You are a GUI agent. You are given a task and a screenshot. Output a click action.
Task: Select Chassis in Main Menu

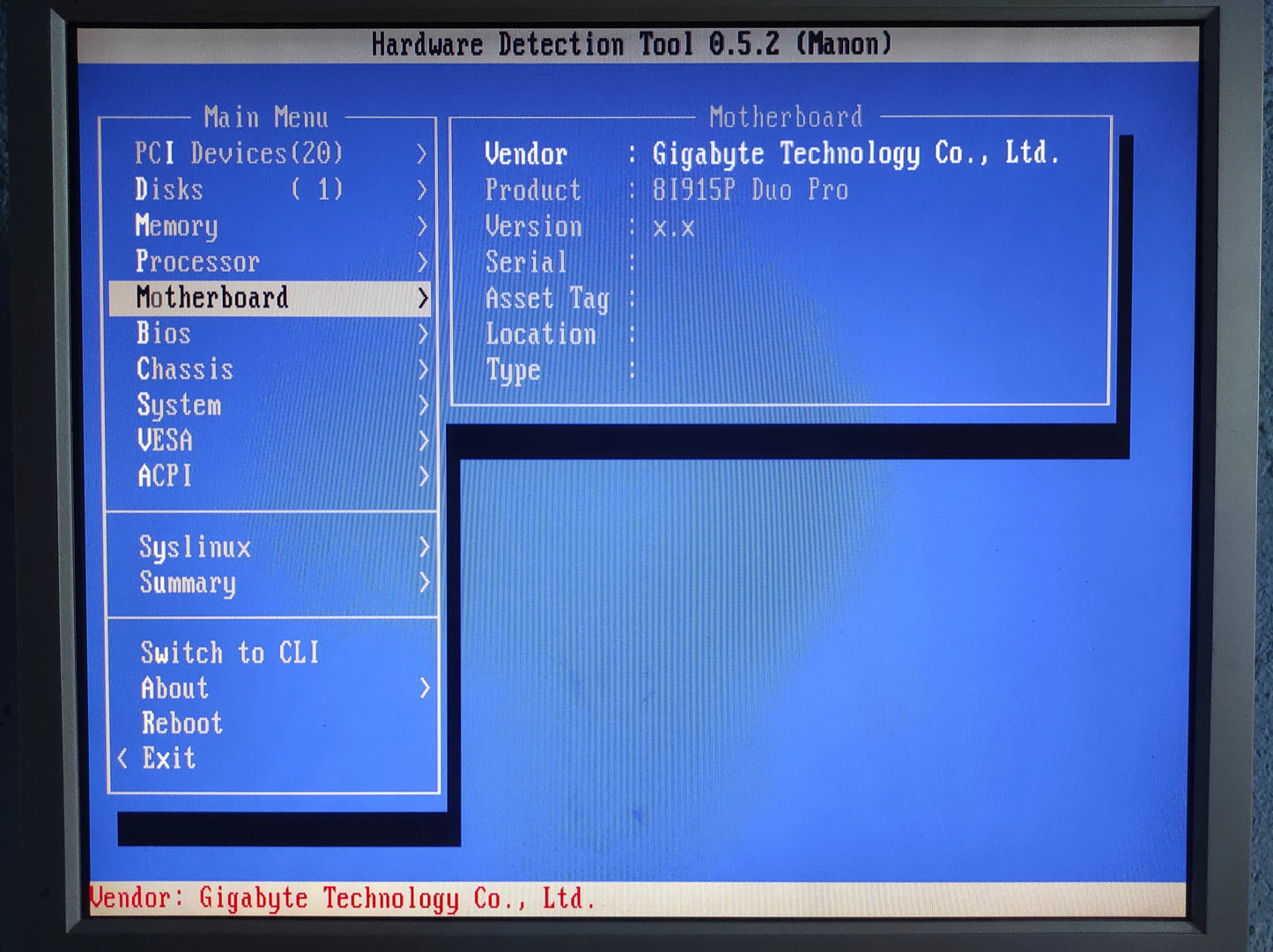coord(270,369)
